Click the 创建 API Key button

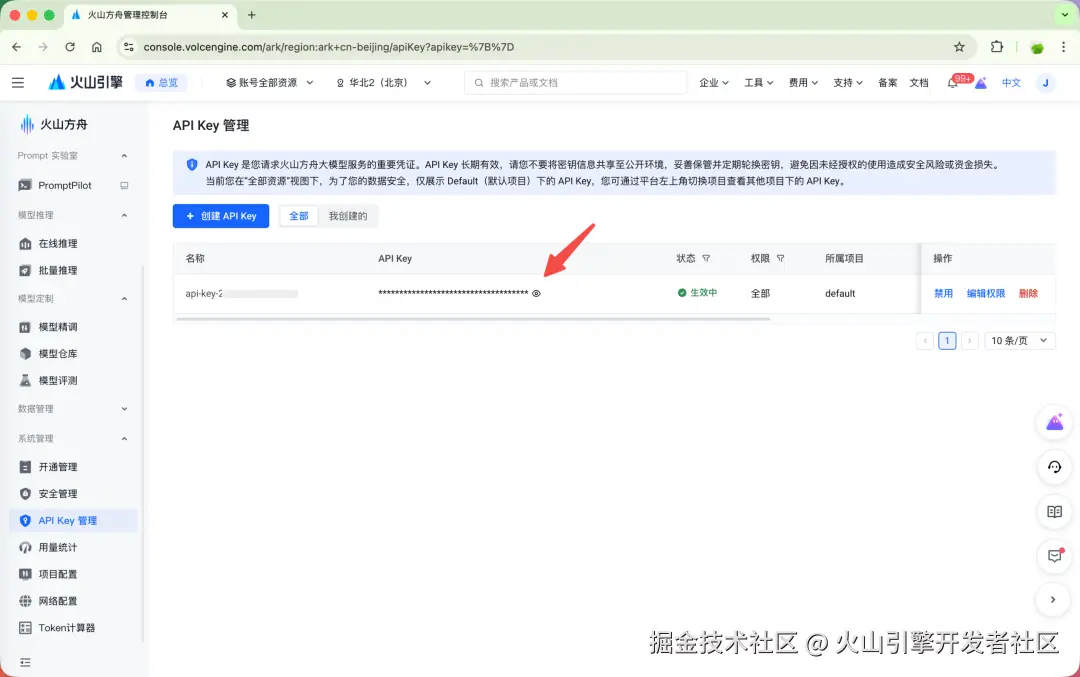(221, 216)
